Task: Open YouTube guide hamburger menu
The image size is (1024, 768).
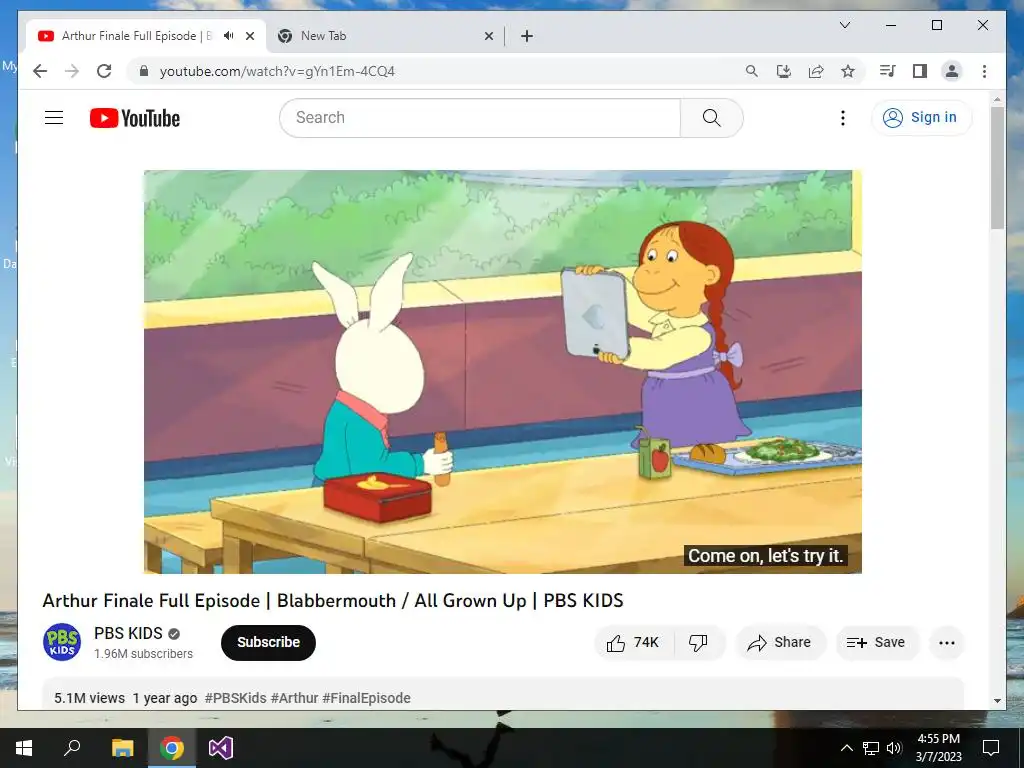Action: coord(54,118)
